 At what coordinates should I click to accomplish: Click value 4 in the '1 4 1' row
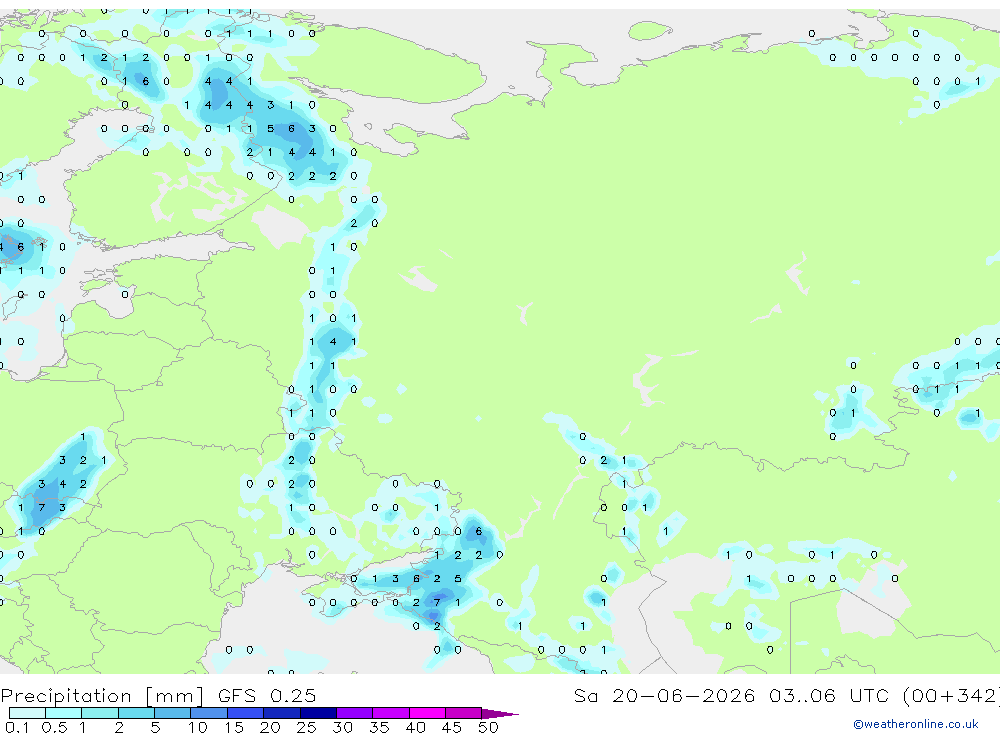[333, 342]
